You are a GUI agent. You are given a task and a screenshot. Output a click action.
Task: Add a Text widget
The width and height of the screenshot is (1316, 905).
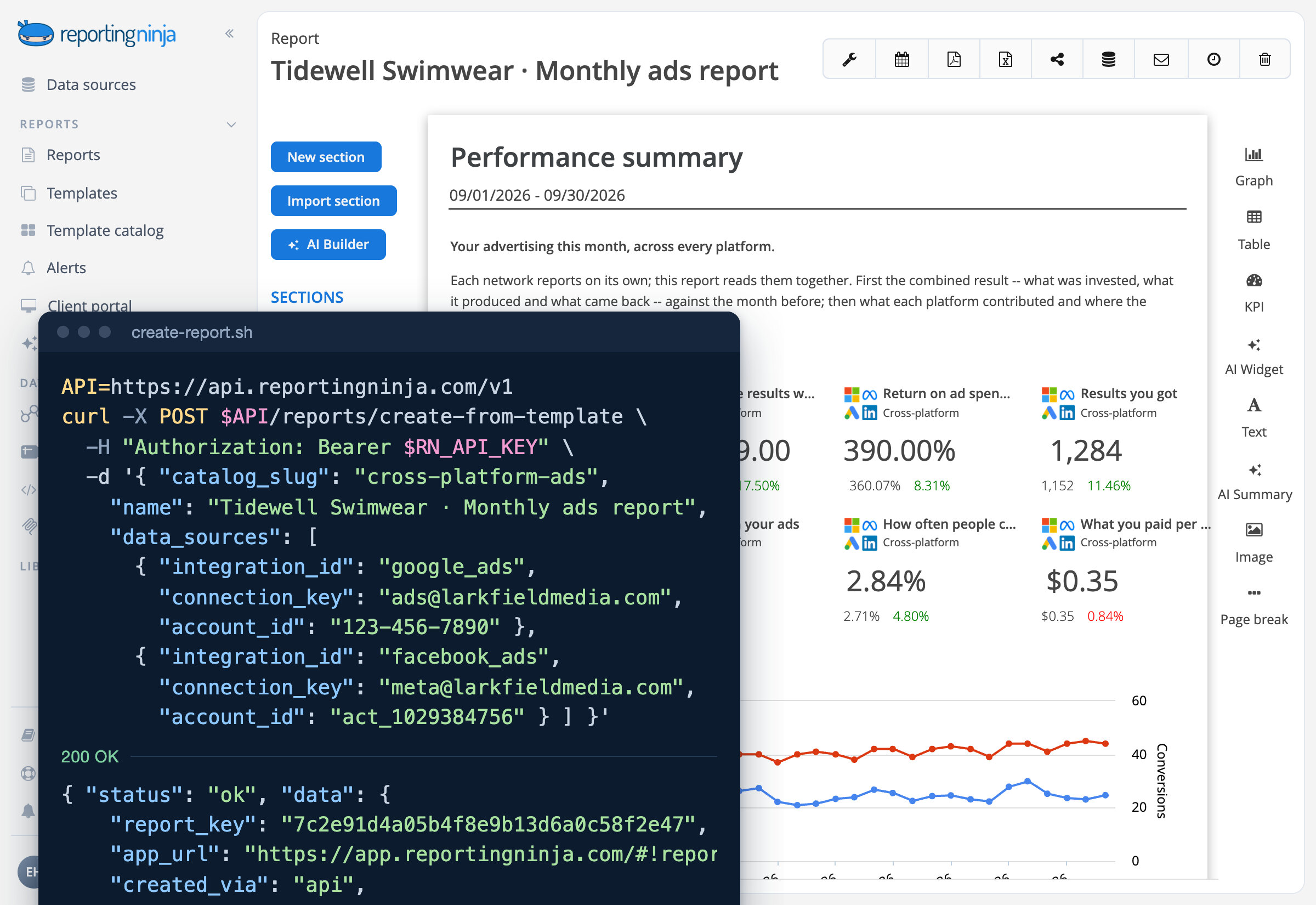1253,418
